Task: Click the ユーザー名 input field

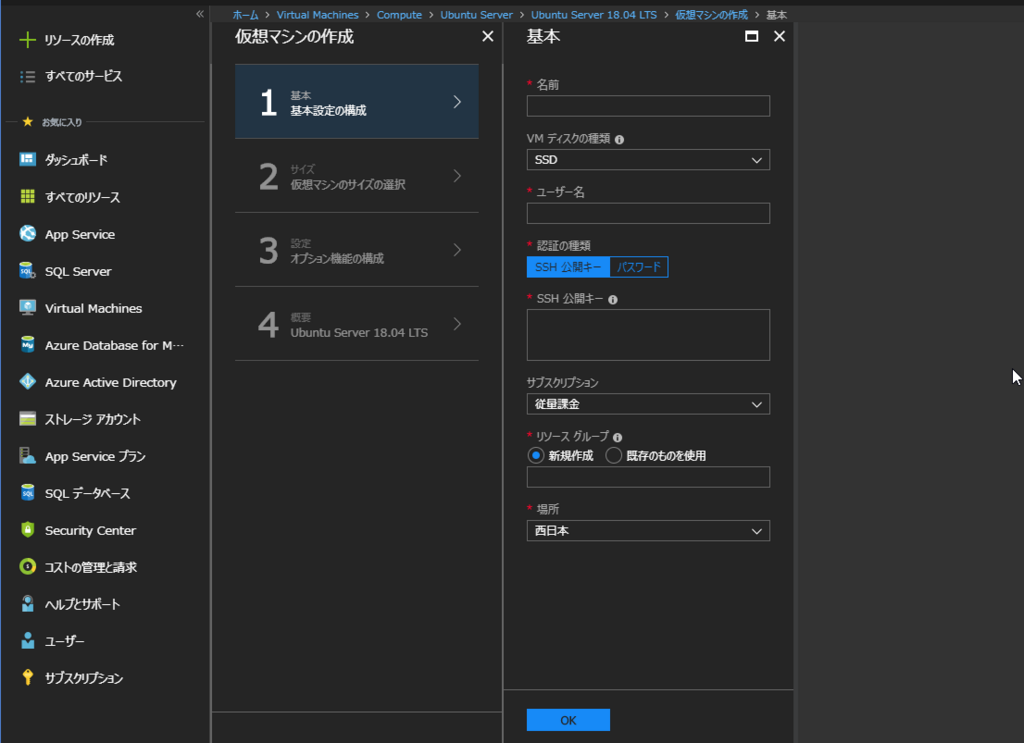Action: point(648,213)
